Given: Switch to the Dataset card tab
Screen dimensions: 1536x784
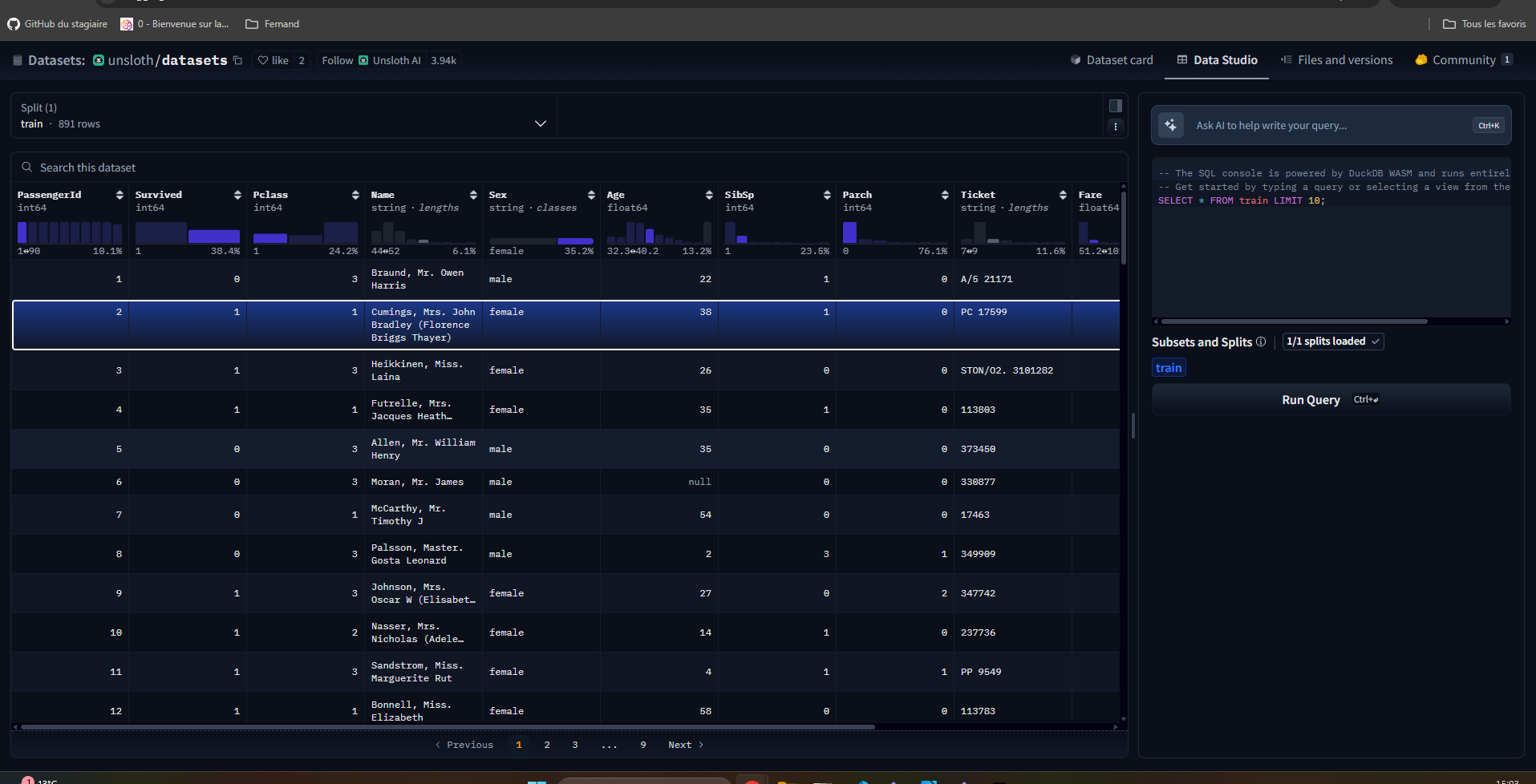Looking at the screenshot, I should 1111,60.
